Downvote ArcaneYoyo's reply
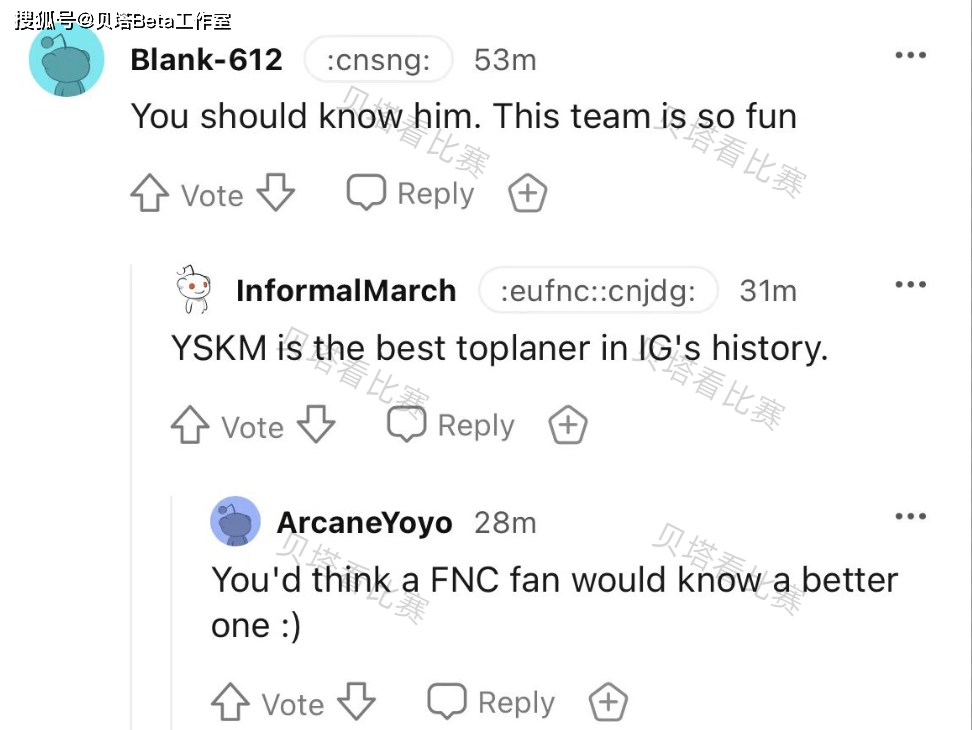The height and width of the screenshot is (730, 972). 357,702
